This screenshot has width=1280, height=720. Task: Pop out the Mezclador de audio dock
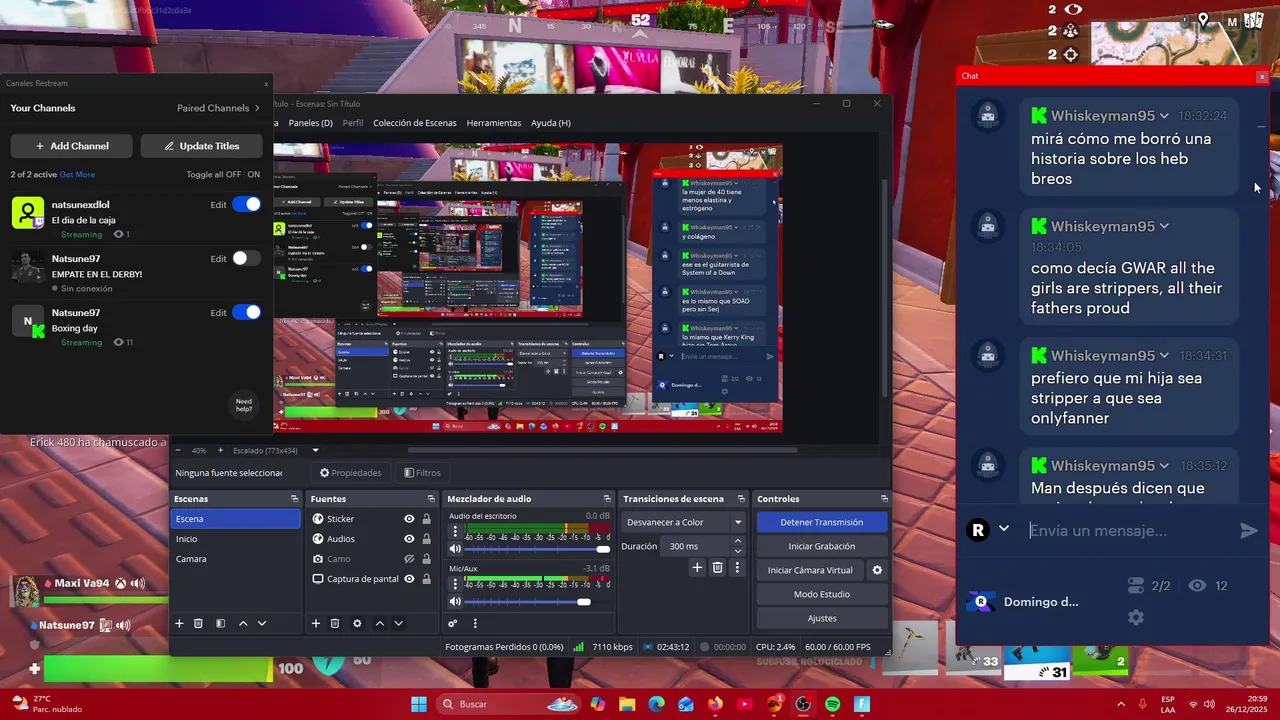tap(607, 498)
